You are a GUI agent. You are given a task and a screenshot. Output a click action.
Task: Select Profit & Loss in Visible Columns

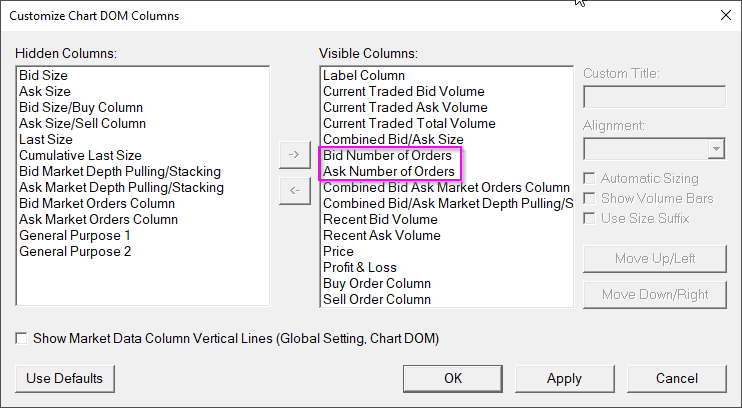359,267
